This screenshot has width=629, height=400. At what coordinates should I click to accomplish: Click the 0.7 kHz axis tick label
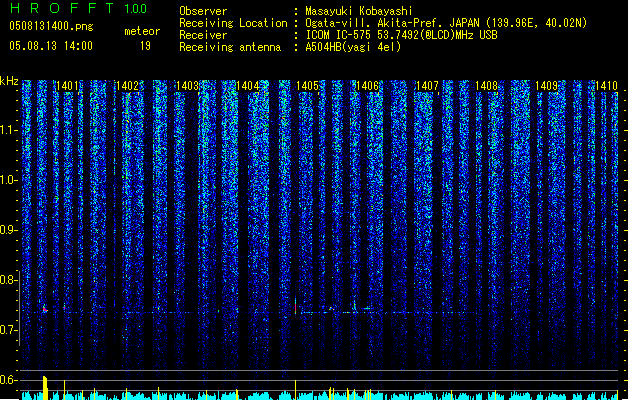tap(8, 330)
